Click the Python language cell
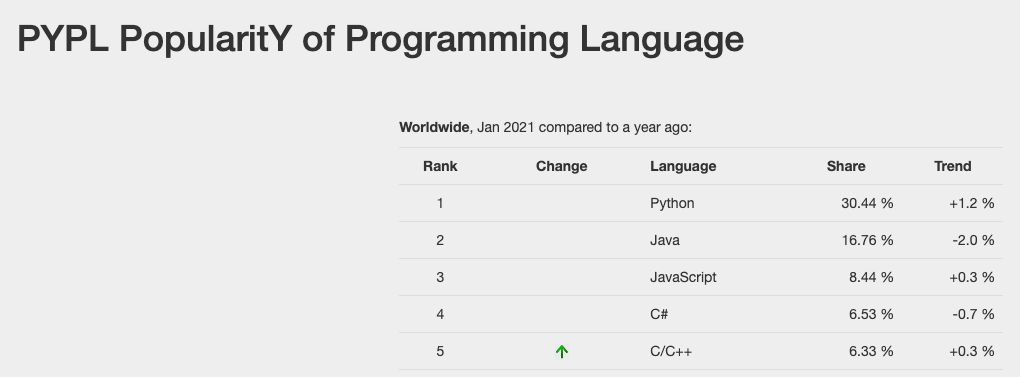Image resolution: width=1020 pixels, height=377 pixels. [x=672, y=203]
